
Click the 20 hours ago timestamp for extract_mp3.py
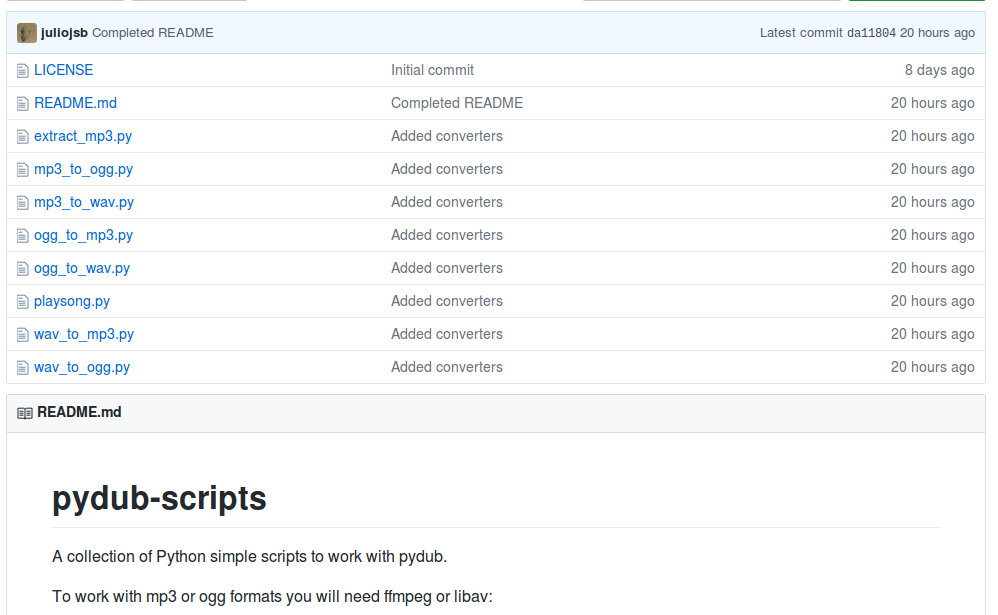(x=932, y=136)
